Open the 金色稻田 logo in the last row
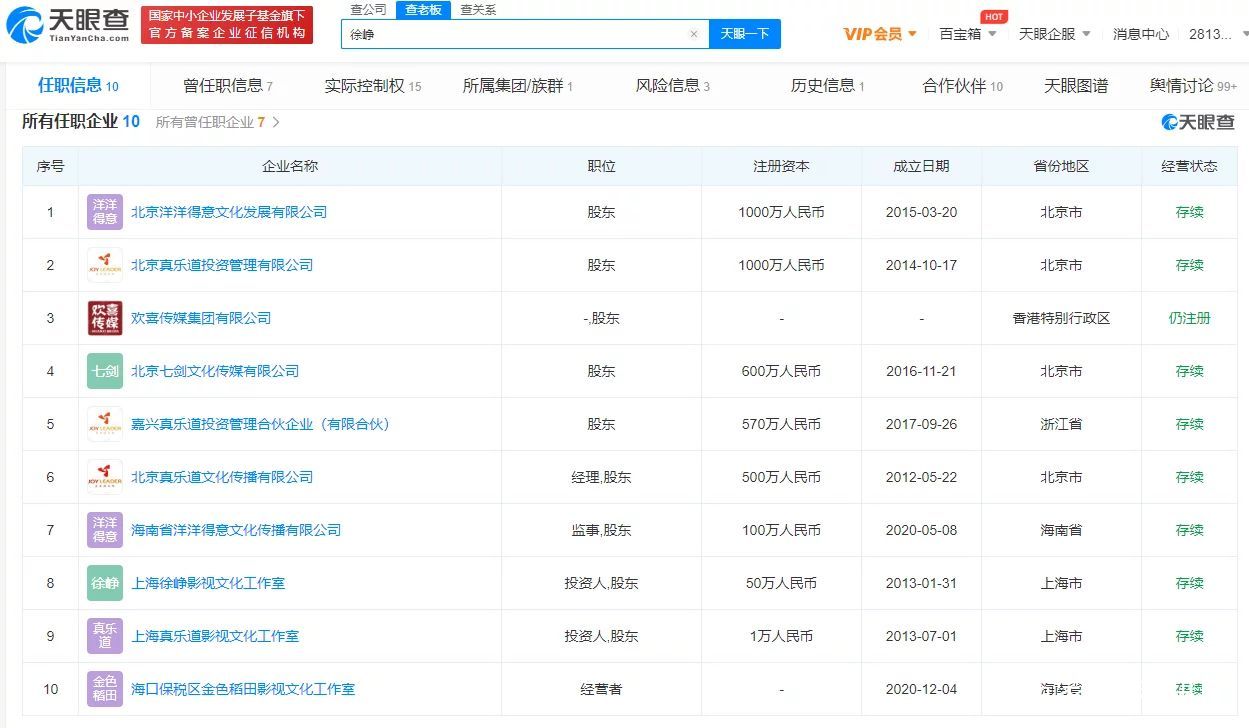The image size is (1249, 728). pyautogui.click(x=104, y=689)
